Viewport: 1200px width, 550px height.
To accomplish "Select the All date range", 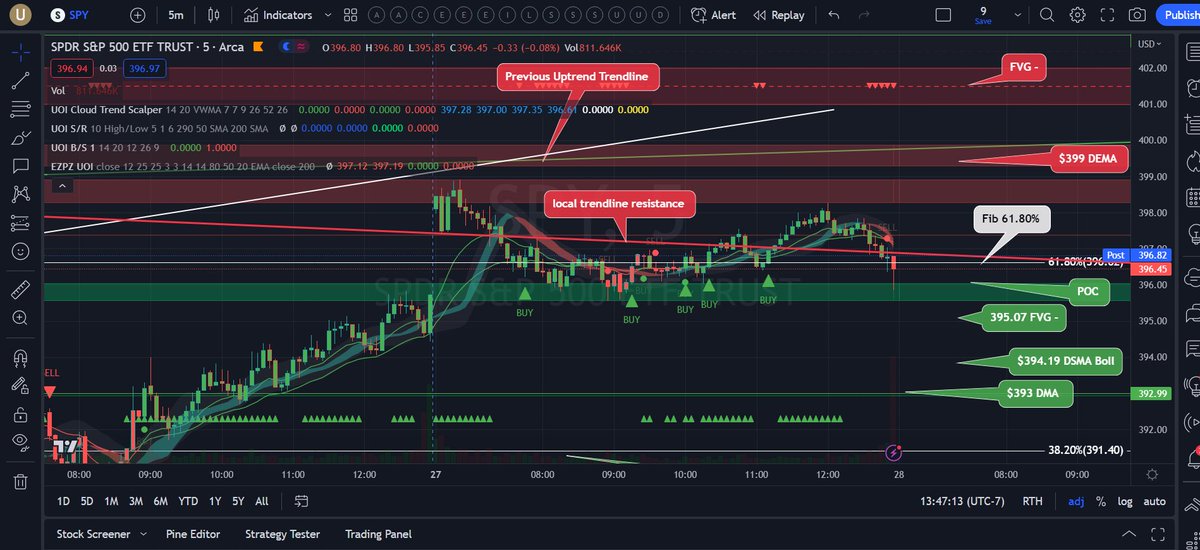I will [262, 501].
